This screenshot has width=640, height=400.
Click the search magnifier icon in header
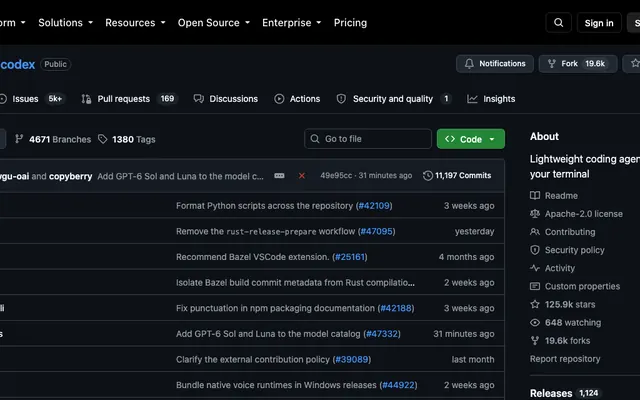point(558,23)
